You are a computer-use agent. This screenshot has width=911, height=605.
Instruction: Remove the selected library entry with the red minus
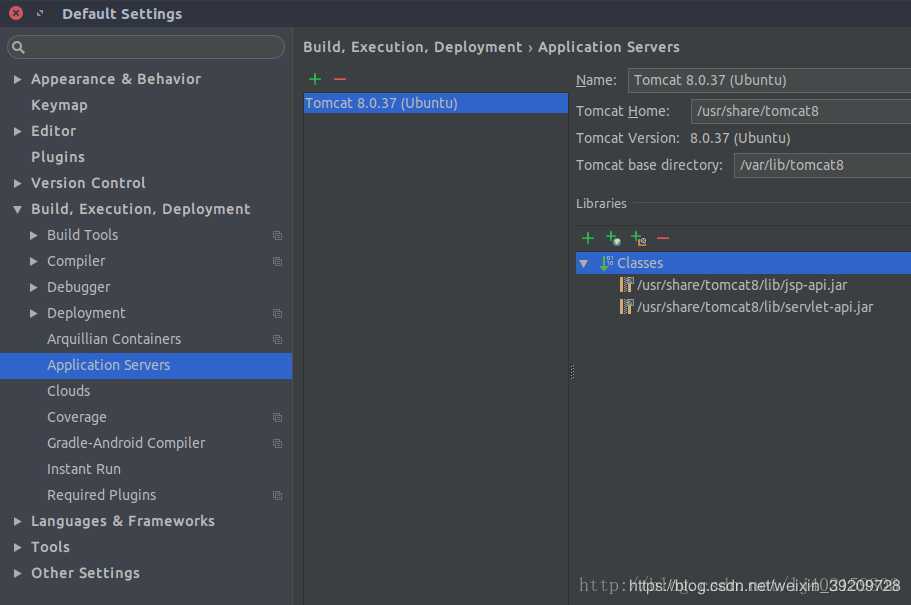(663, 238)
